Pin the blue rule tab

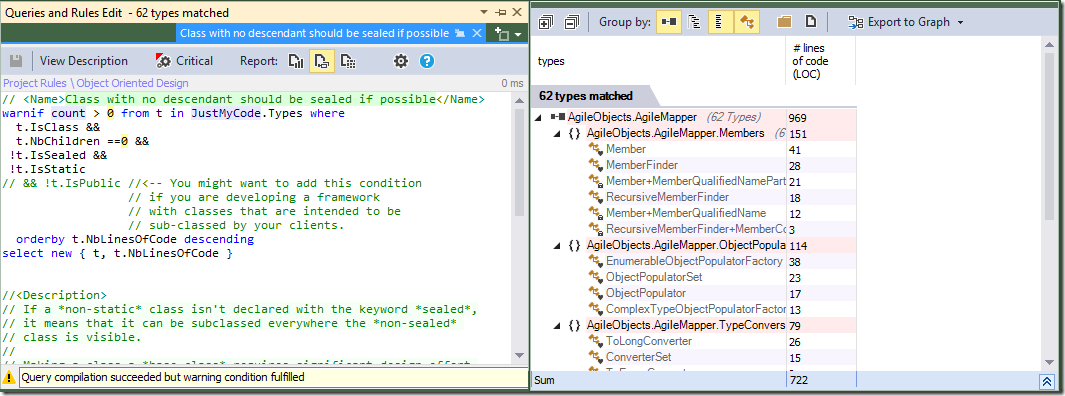[460, 33]
